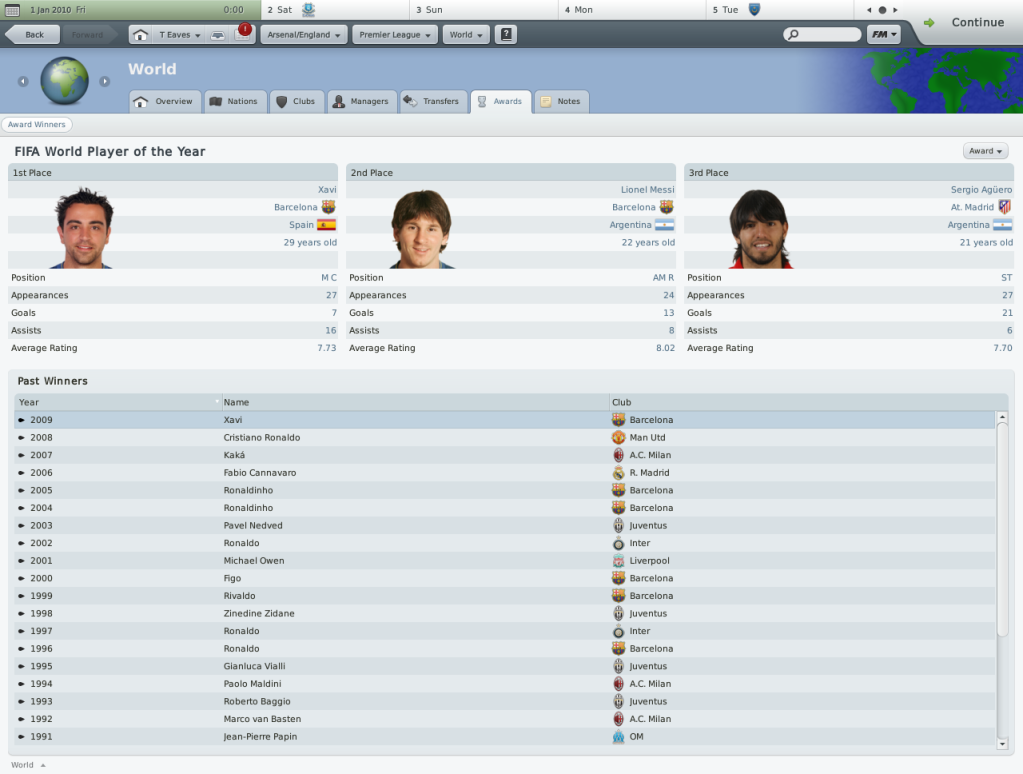The width and height of the screenshot is (1023, 774).
Task: Open Lionel Messi's player name link
Action: (647, 189)
